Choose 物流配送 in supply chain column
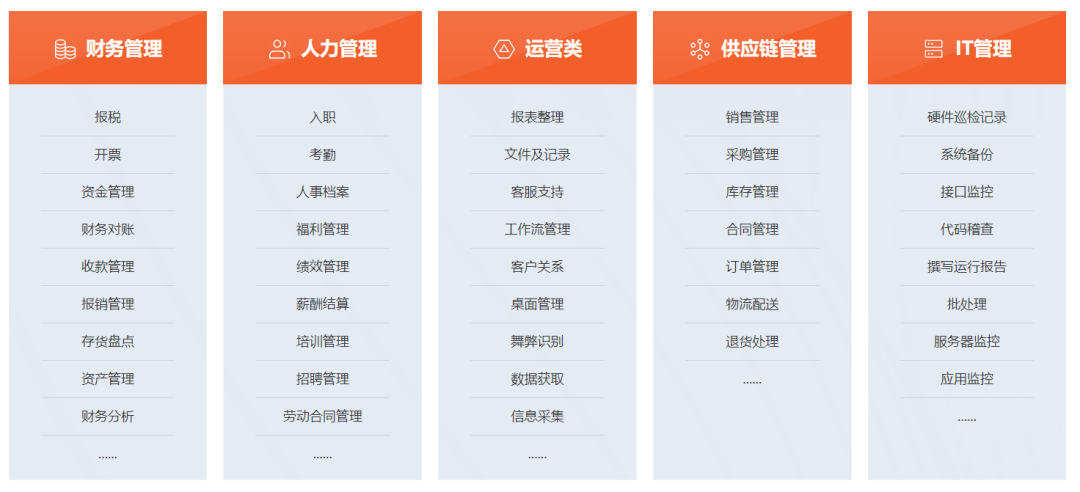 coord(752,304)
